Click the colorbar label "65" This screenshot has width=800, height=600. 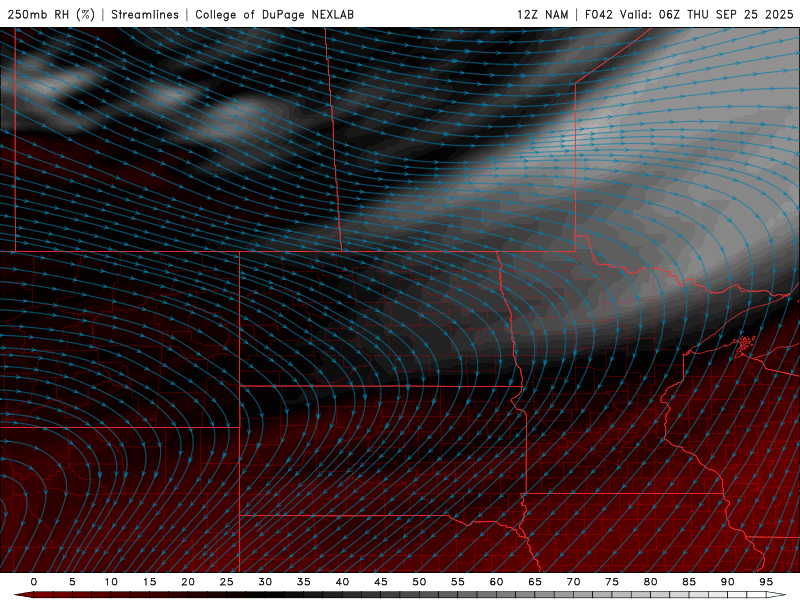point(535,582)
